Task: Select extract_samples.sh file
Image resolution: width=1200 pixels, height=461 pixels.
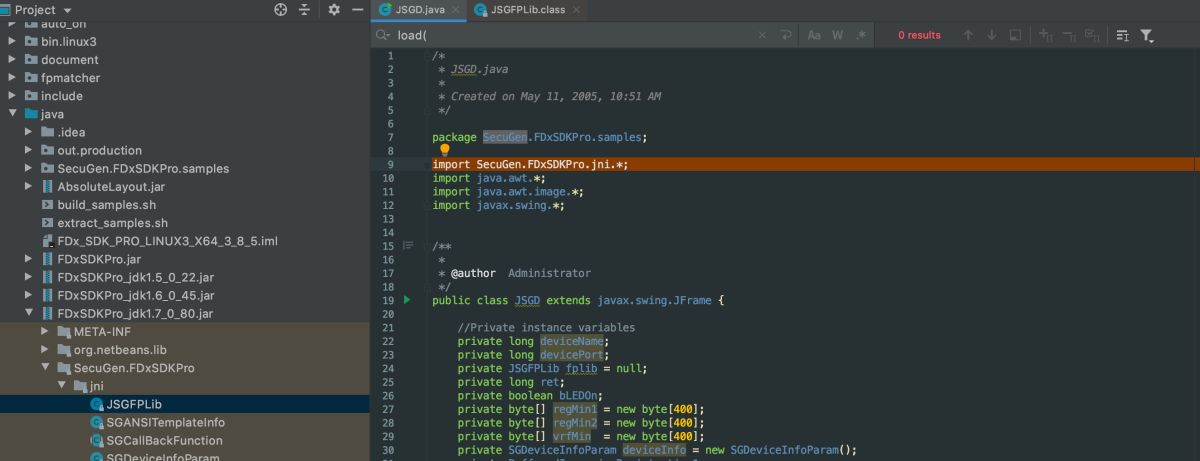Action: pyautogui.click(x=112, y=223)
